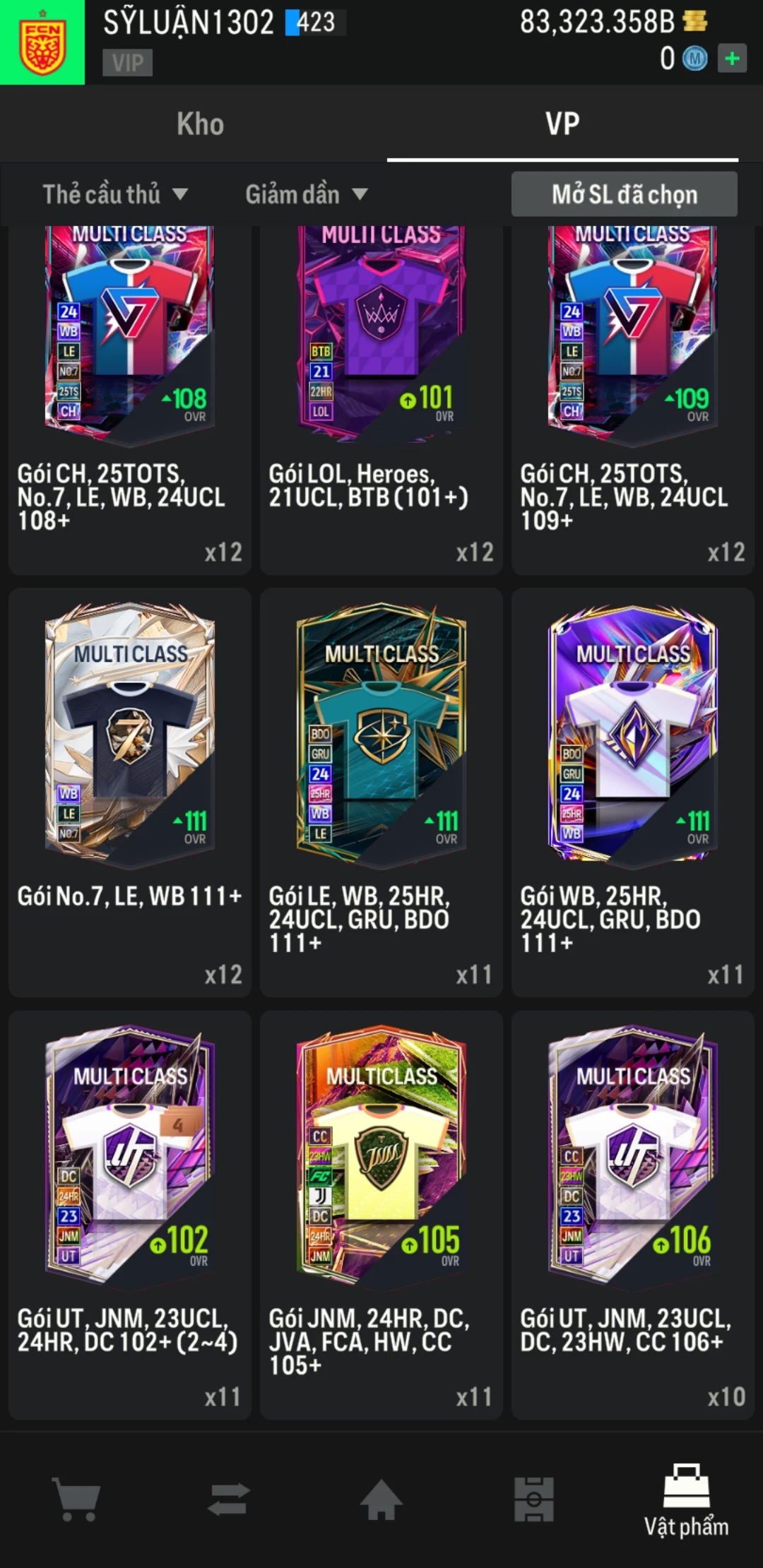Open the transfer market arrows icon
This screenshot has height=1568, width=763.
[229, 1499]
